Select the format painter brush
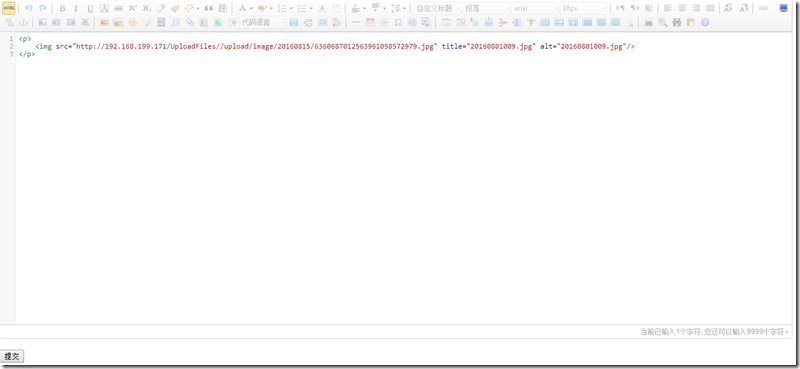The image size is (800, 369). [175, 8]
